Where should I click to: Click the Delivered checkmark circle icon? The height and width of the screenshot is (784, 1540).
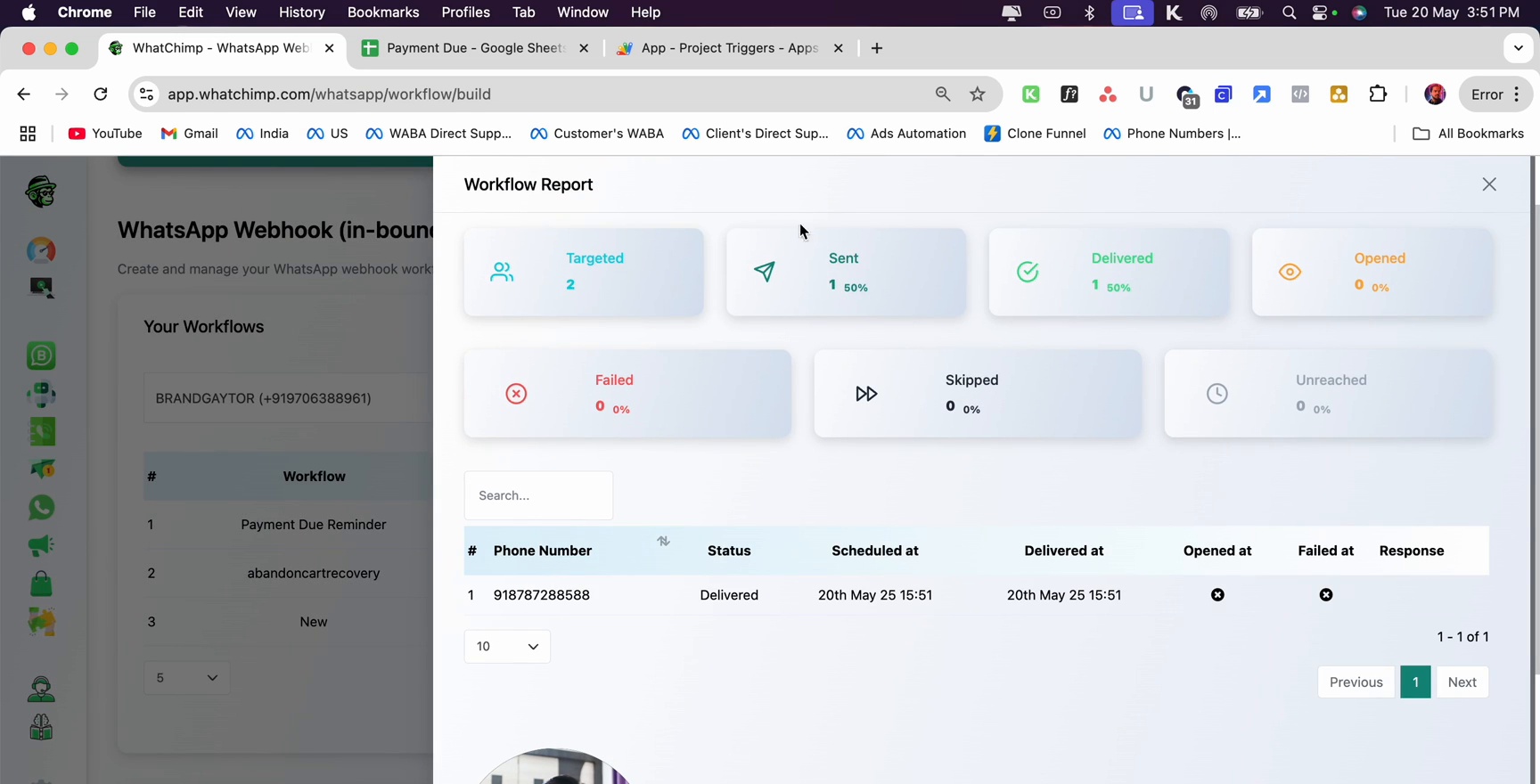(1028, 272)
